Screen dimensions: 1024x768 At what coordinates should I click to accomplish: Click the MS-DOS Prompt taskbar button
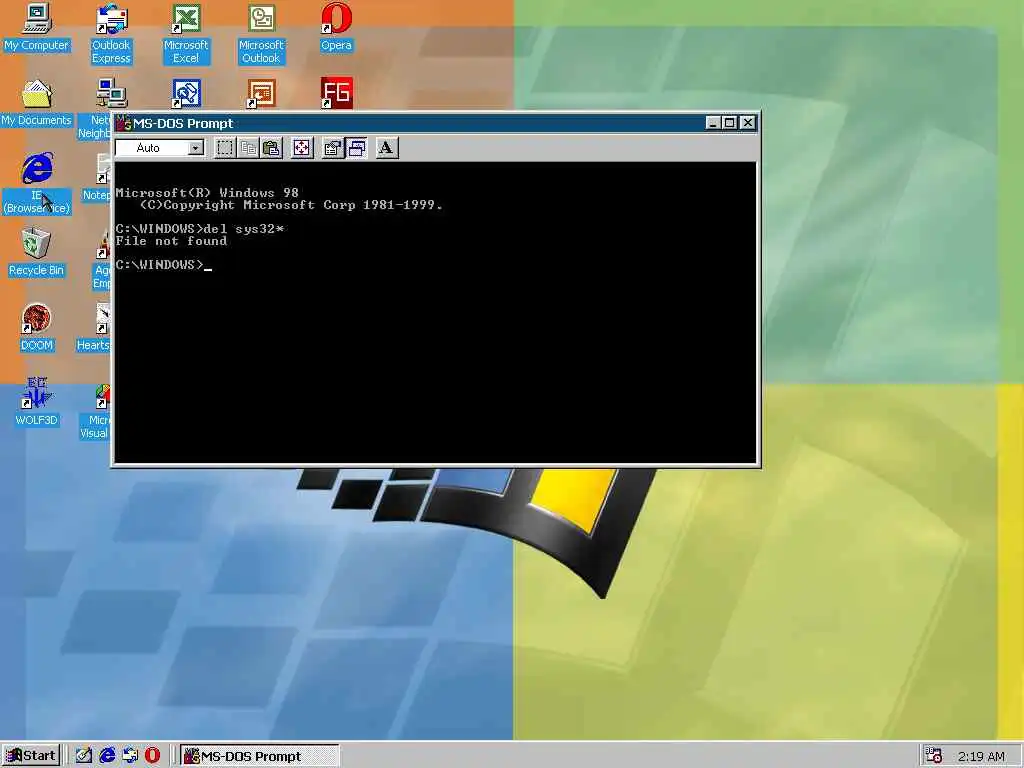(259, 756)
